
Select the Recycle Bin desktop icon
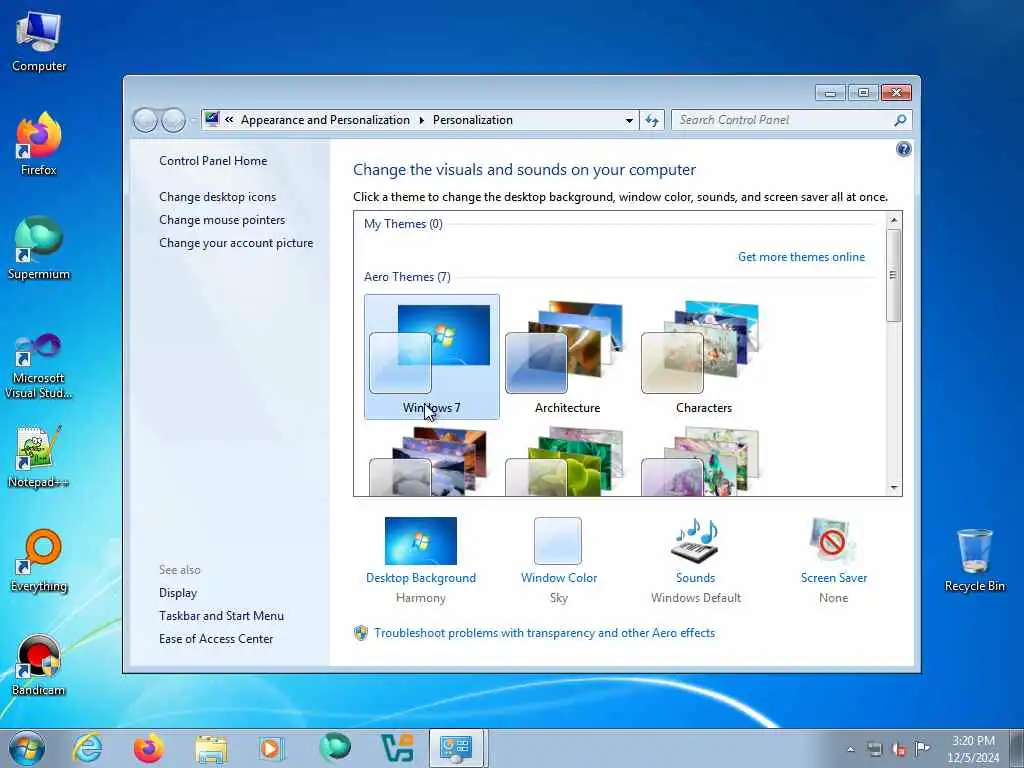974,560
